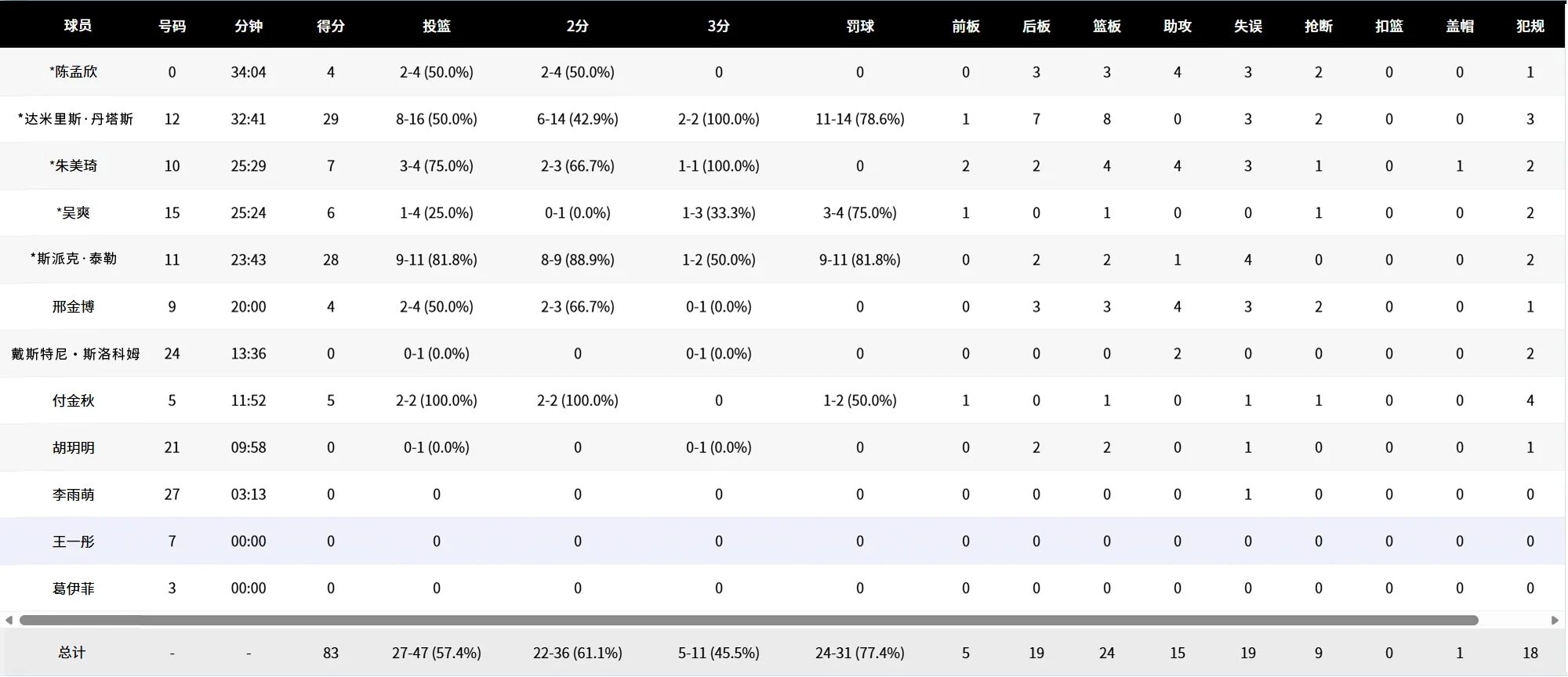This screenshot has height=677, width=1568.
Task: Click the 罚球 column header
Action: [x=859, y=26]
